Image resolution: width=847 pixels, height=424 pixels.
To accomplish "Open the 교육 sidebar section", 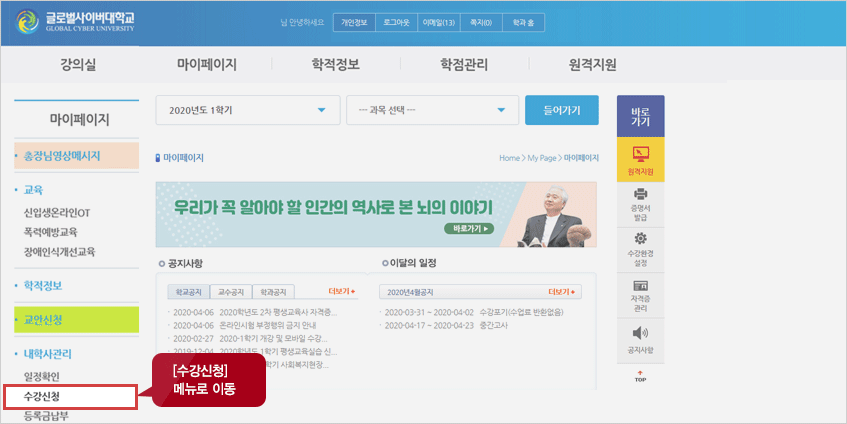I will [x=33, y=190].
